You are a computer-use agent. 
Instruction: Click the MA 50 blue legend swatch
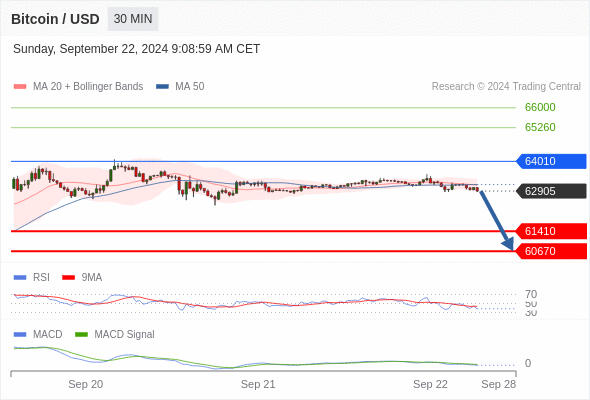pyautogui.click(x=162, y=87)
